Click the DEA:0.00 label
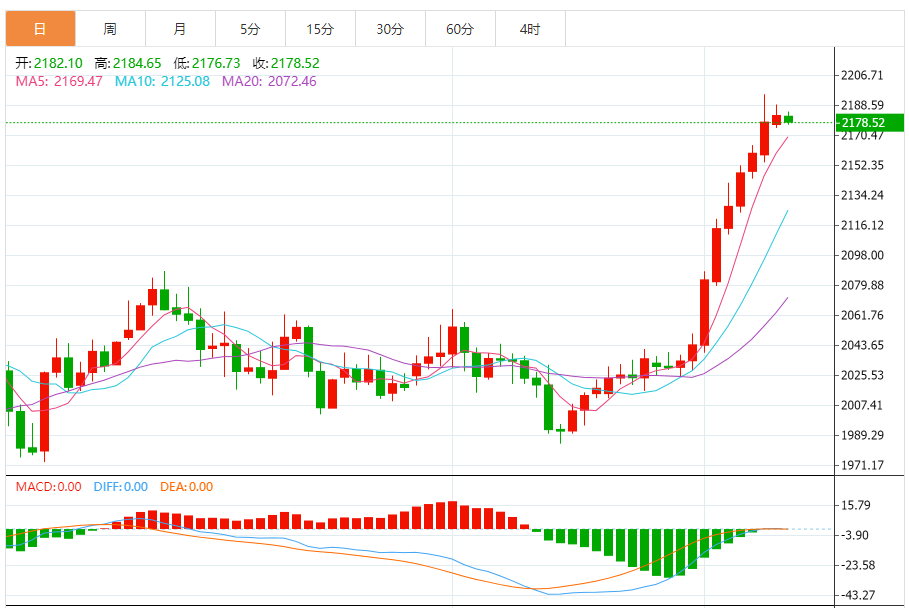Screen dimensions: 909x608 (x=187, y=487)
